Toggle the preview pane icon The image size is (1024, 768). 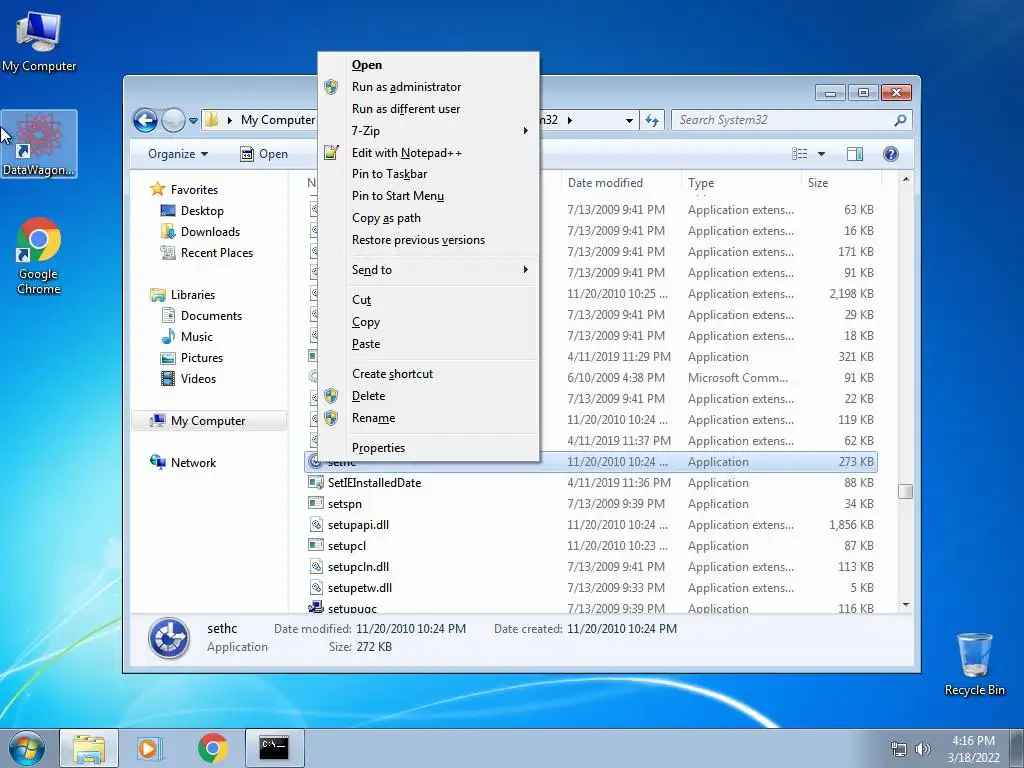(x=854, y=154)
